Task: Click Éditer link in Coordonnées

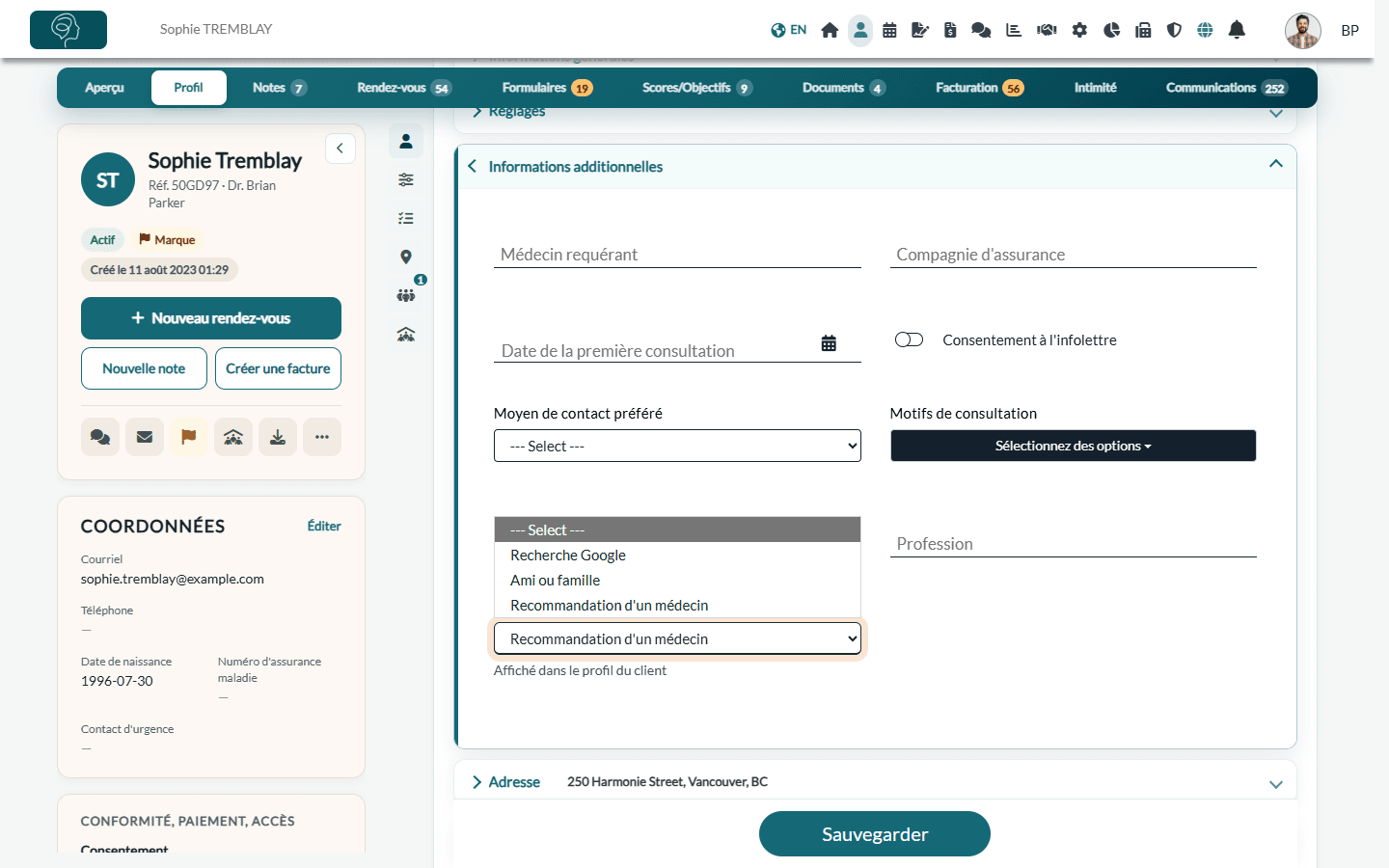Action: point(324,527)
